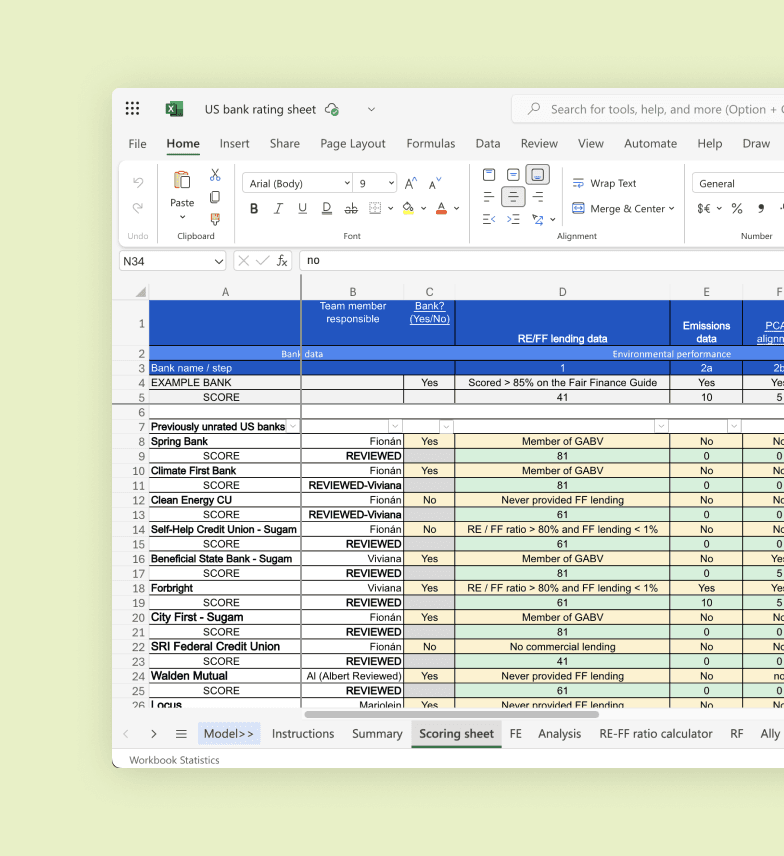Increase font size with larger A icon
This screenshot has height=856, width=784.
(411, 183)
